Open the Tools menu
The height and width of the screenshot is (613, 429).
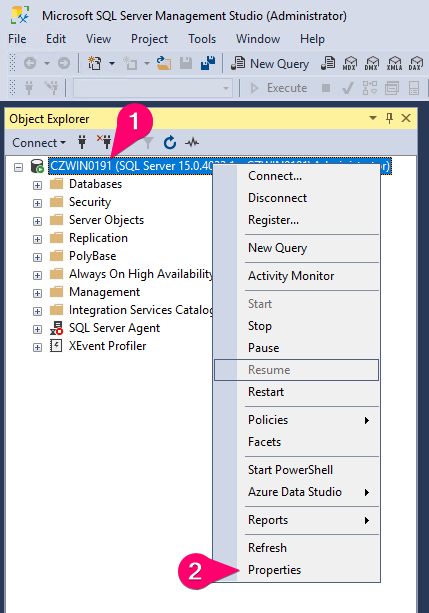coord(202,39)
